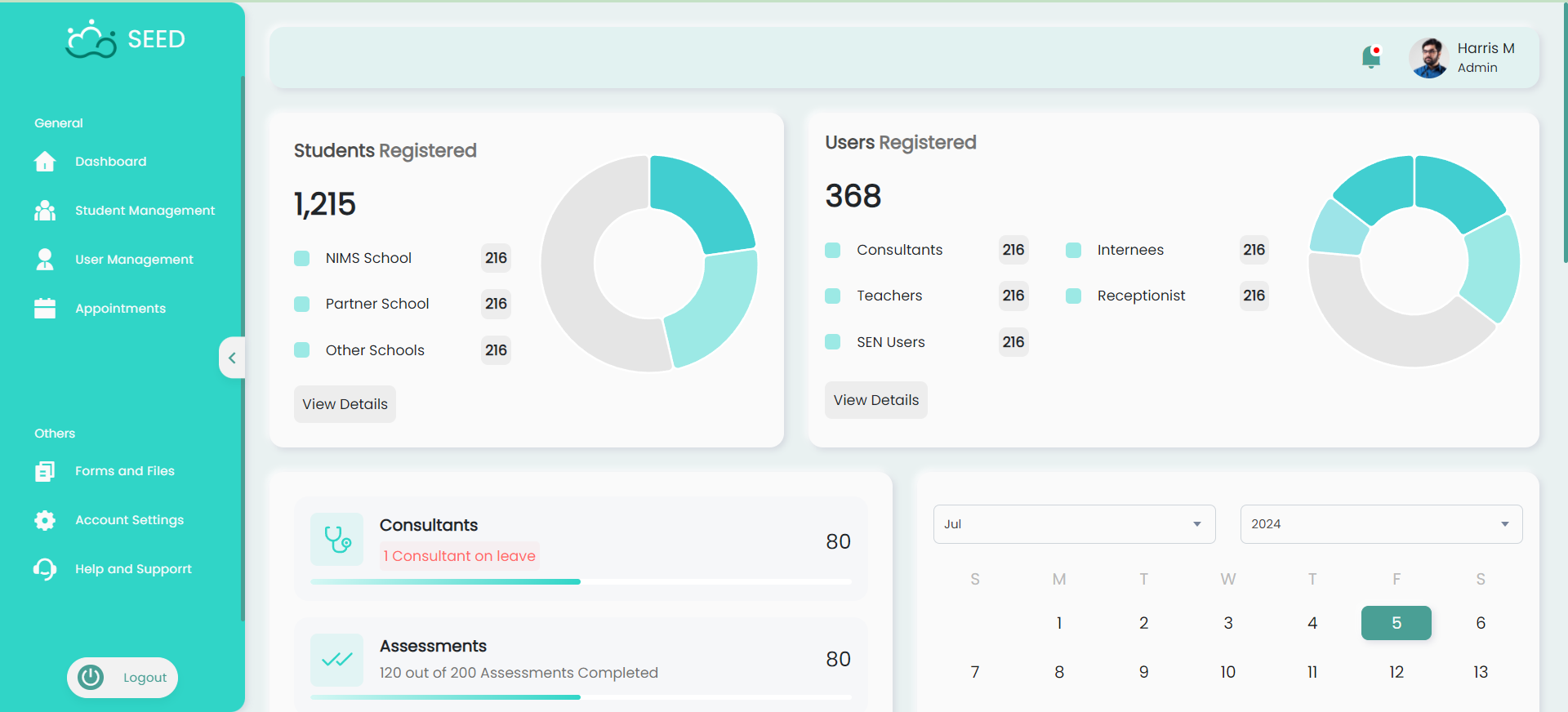Image resolution: width=1568 pixels, height=712 pixels.
Task: Click the notification bell icon
Action: click(x=1370, y=57)
